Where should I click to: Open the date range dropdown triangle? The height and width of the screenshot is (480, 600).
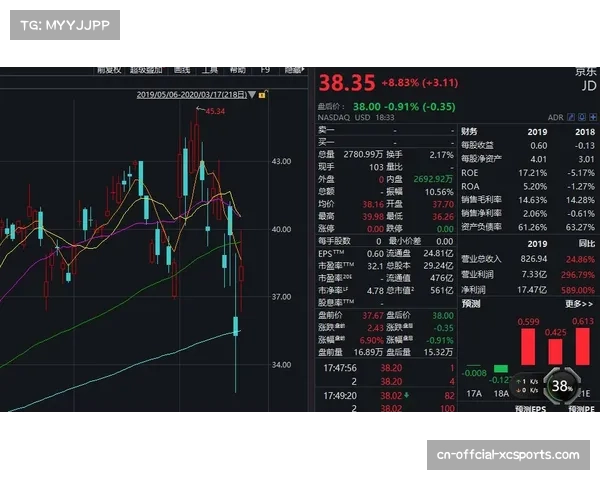(254, 95)
